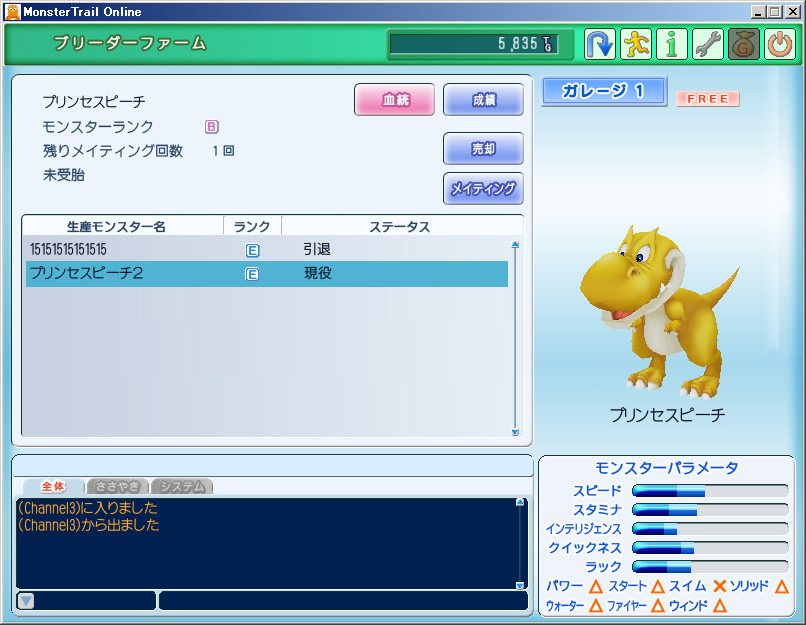The width and height of the screenshot is (806, 625).
Task: Click the スタート triangle aptitude mark
Action: [657, 586]
